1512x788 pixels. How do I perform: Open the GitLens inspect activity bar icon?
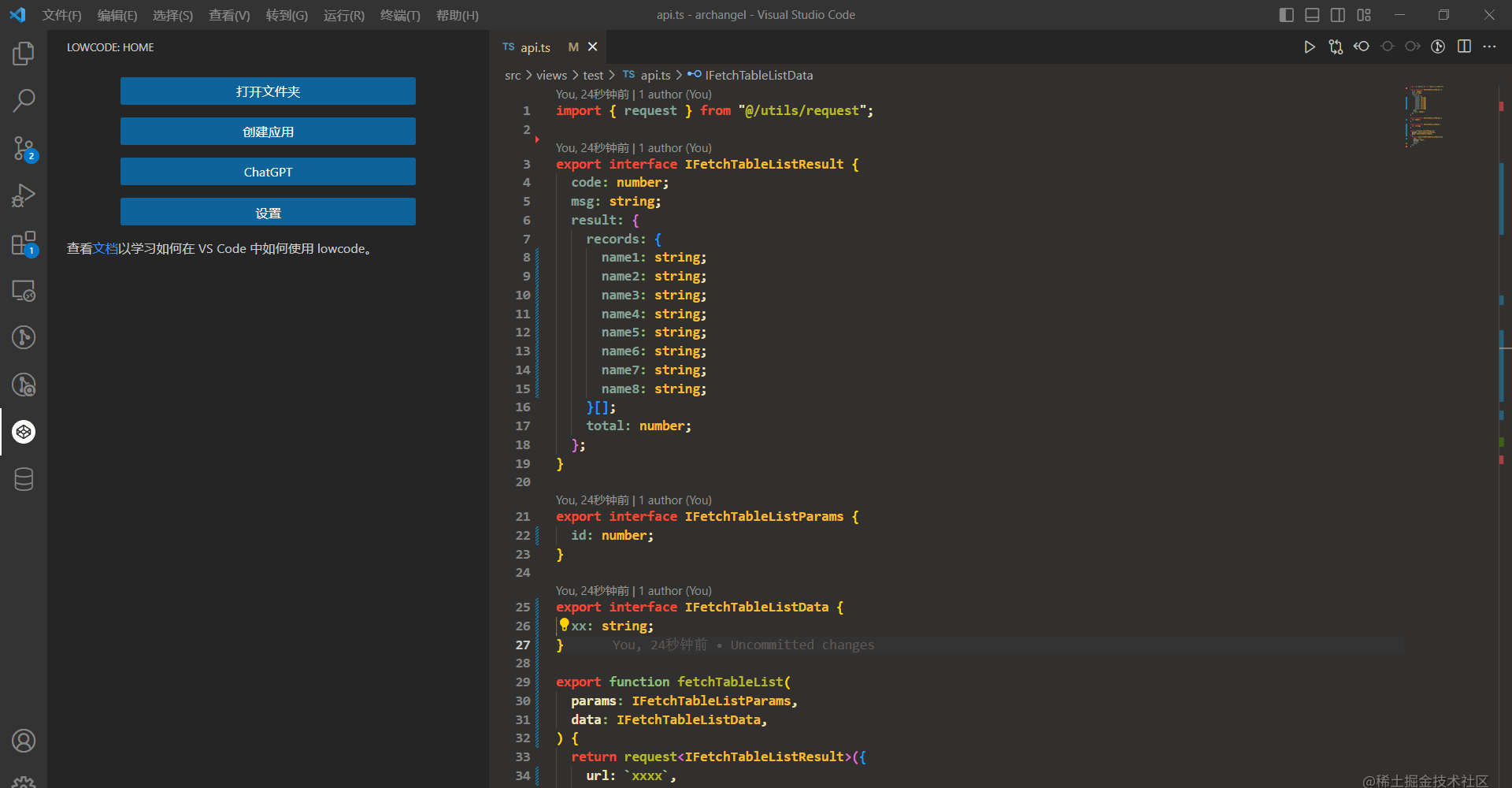(24, 385)
